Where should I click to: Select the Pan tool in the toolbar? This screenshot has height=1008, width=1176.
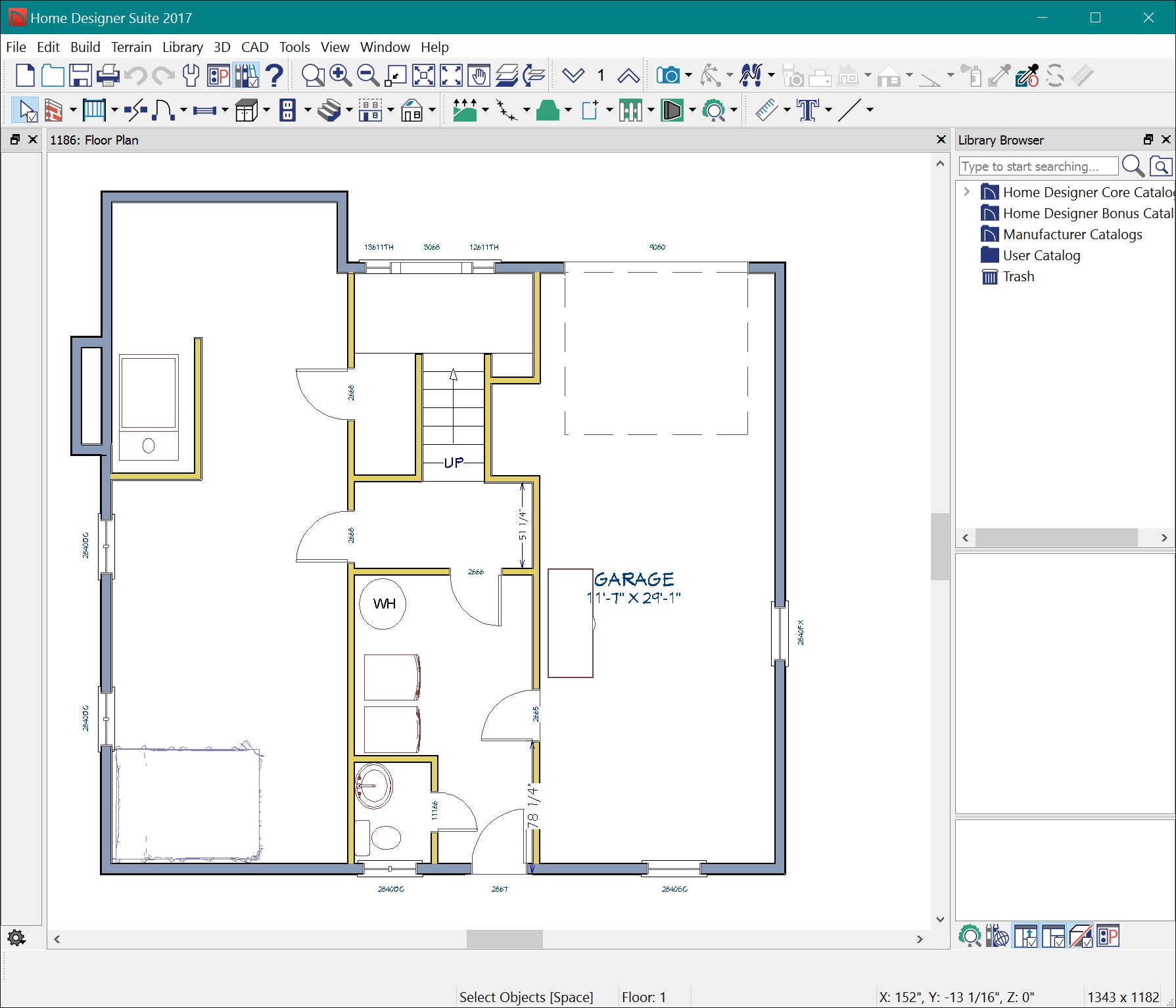478,76
